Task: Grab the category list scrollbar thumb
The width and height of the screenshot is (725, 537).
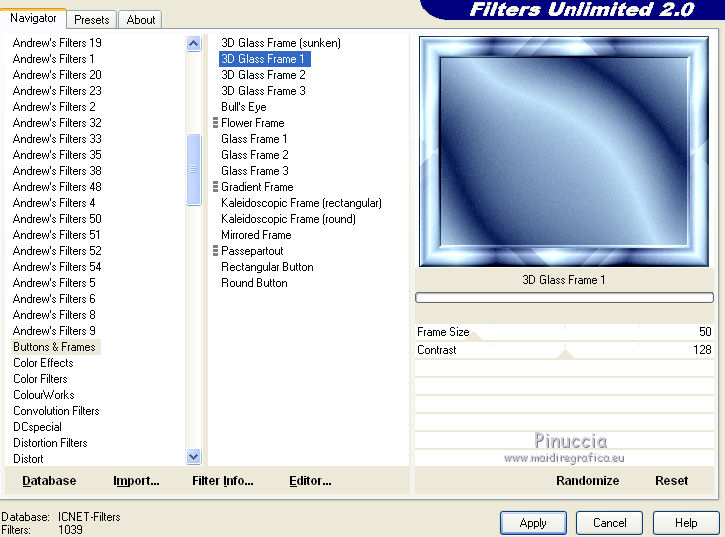Action: (194, 169)
